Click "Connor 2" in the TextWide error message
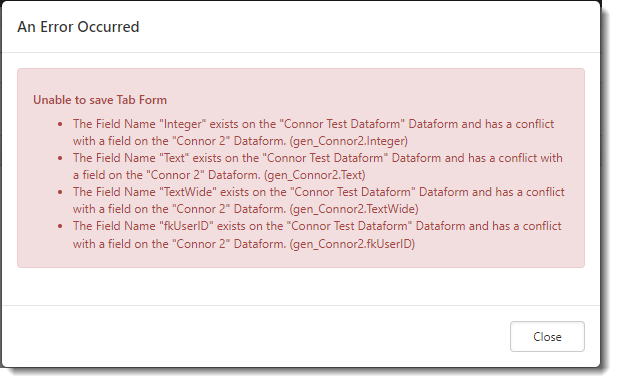The height and width of the screenshot is (383, 617). click(x=201, y=209)
